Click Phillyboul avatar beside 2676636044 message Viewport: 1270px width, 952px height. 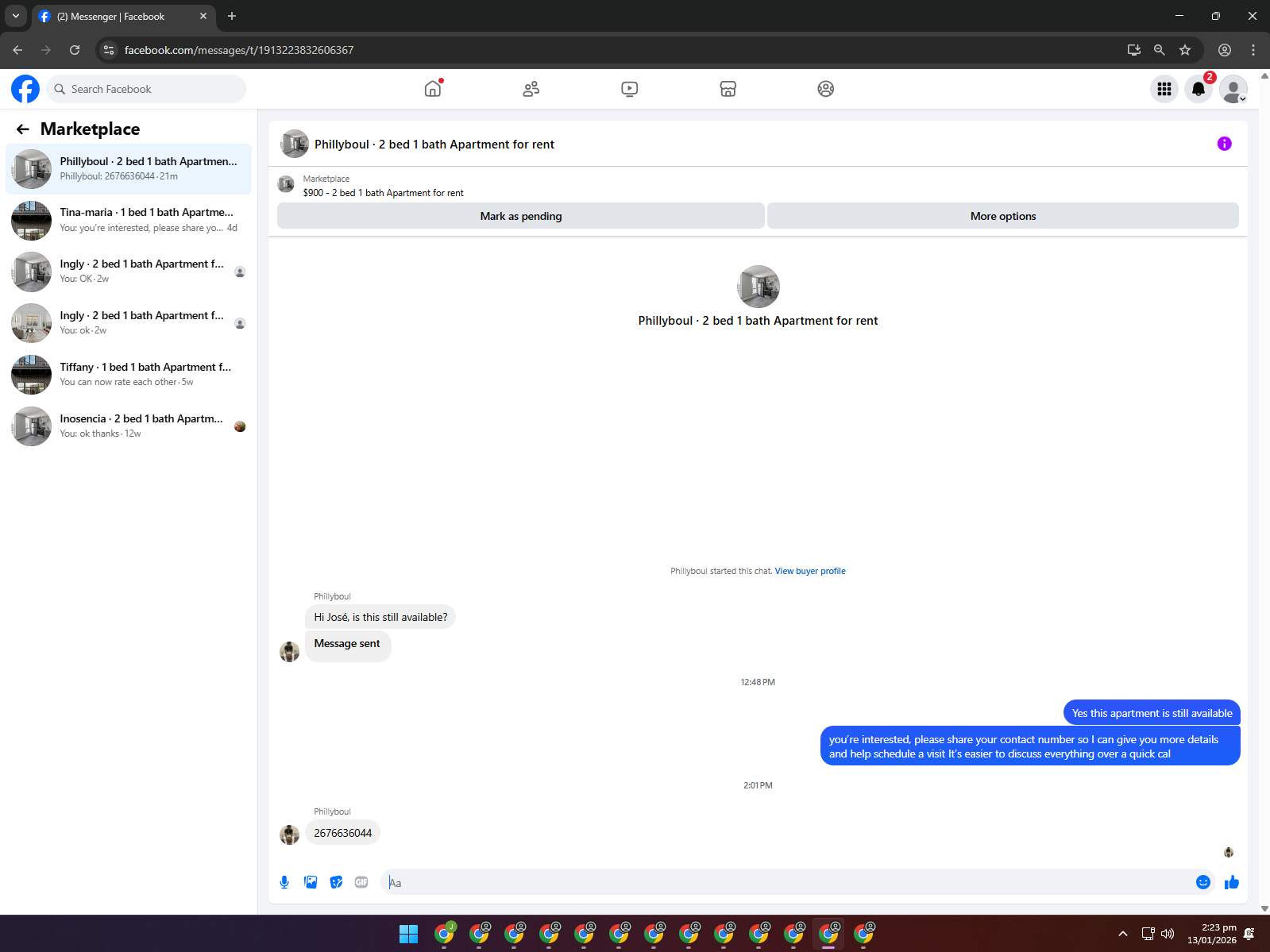coord(290,834)
